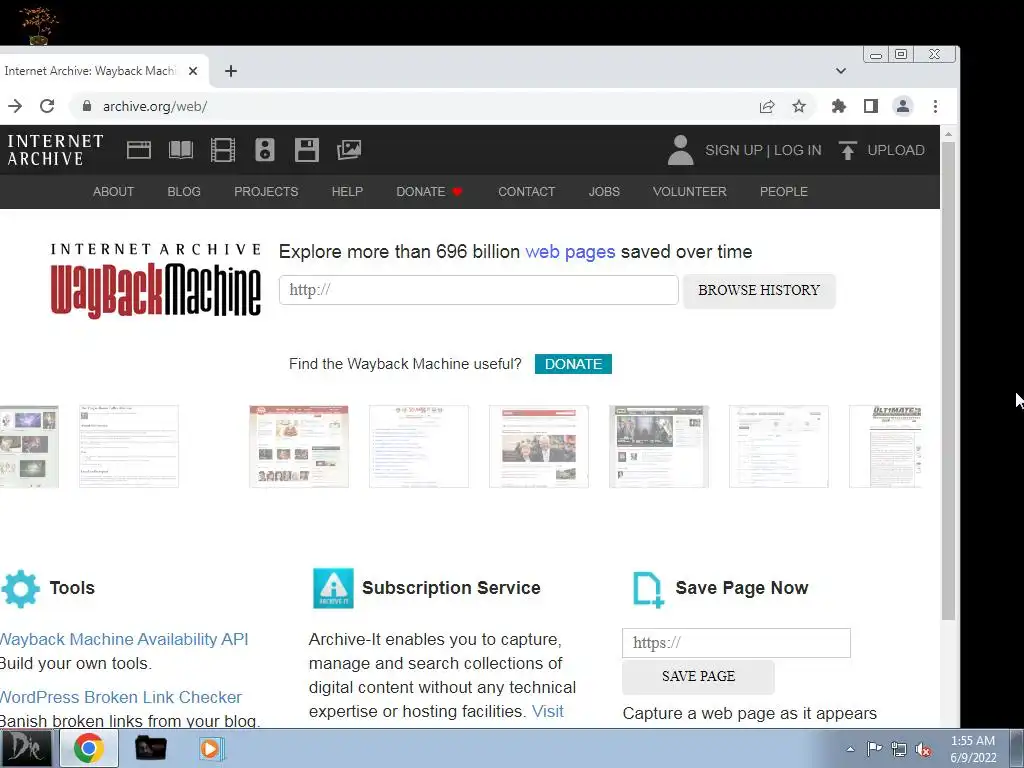Toggle the Chrome side panel icon
1024x768 pixels.
pyautogui.click(x=871, y=106)
